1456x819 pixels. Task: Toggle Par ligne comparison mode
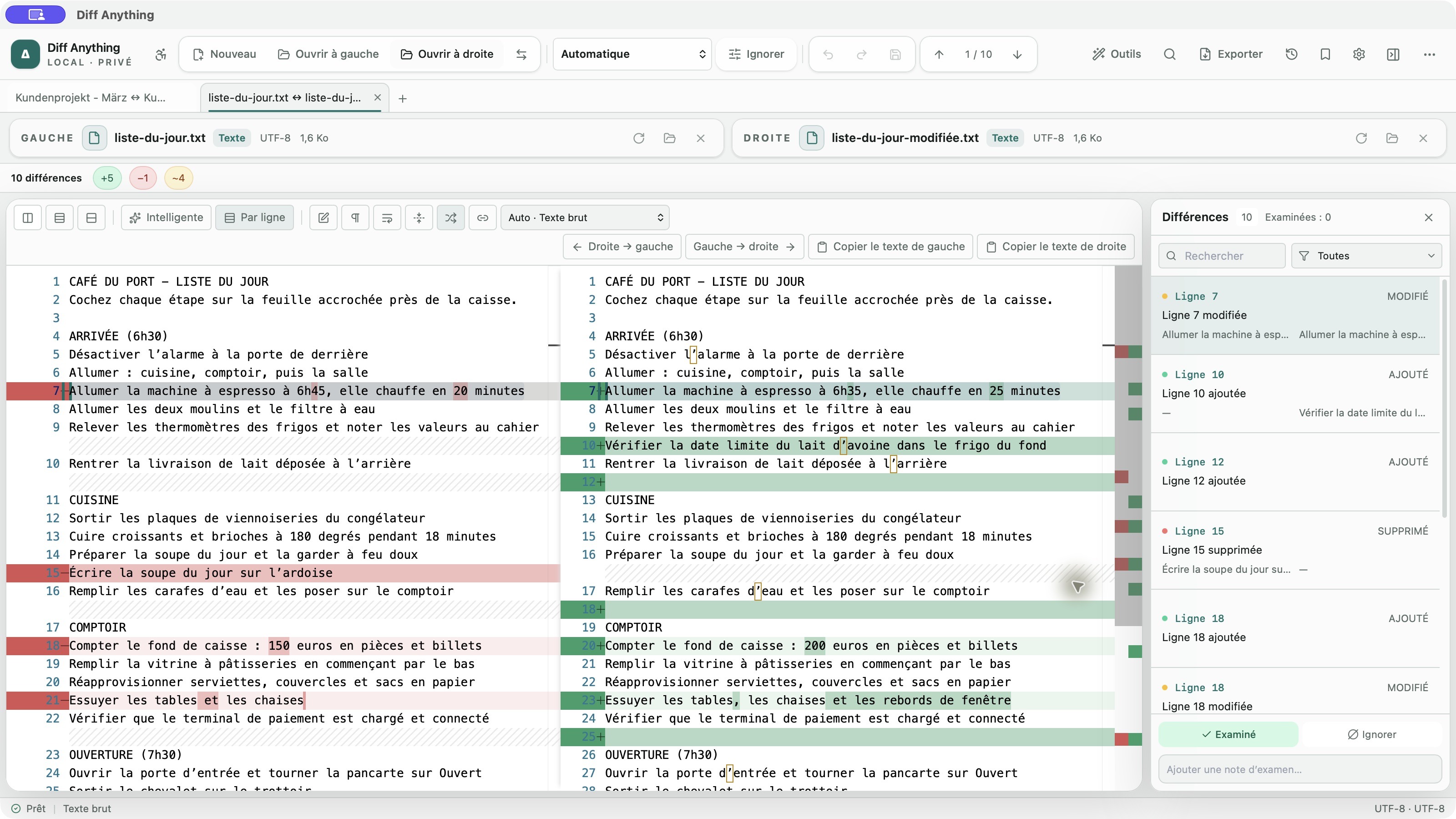(x=254, y=217)
